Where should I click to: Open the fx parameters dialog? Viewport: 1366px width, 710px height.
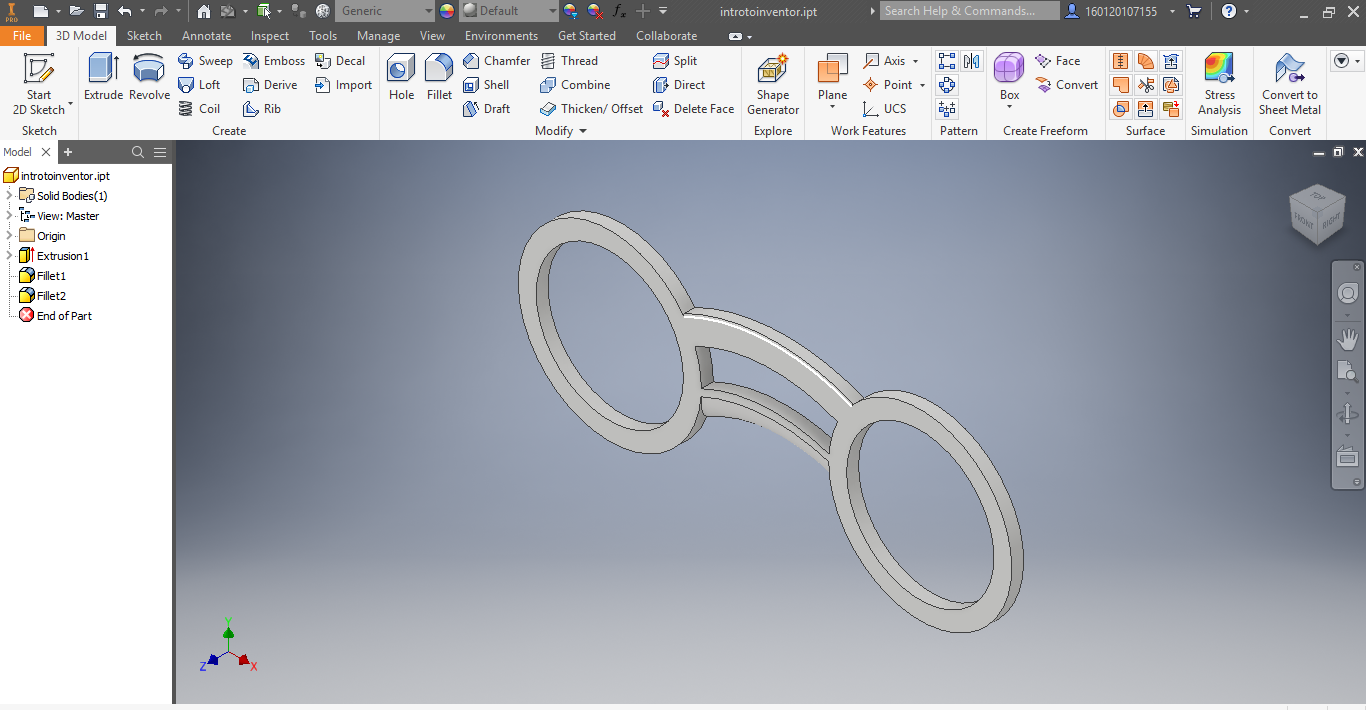[619, 11]
